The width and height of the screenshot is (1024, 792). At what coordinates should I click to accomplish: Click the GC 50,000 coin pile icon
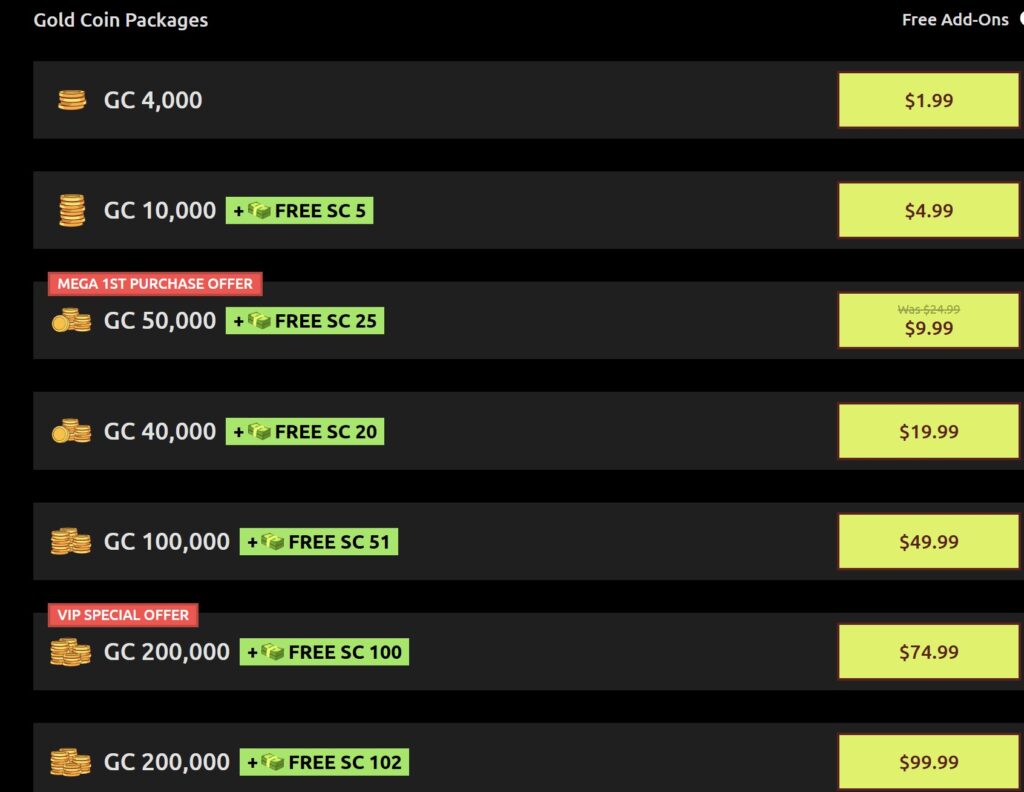[71, 320]
